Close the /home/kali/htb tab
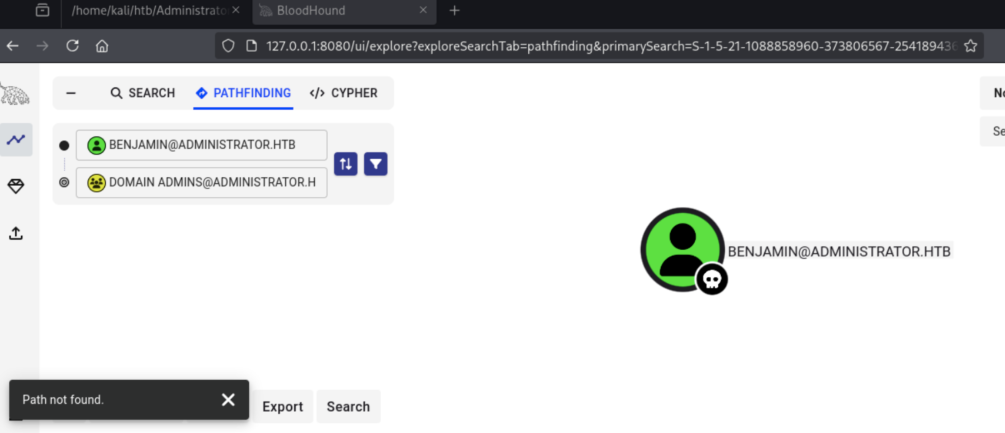This screenshot has width=1005, height=433. pos(237,11)
